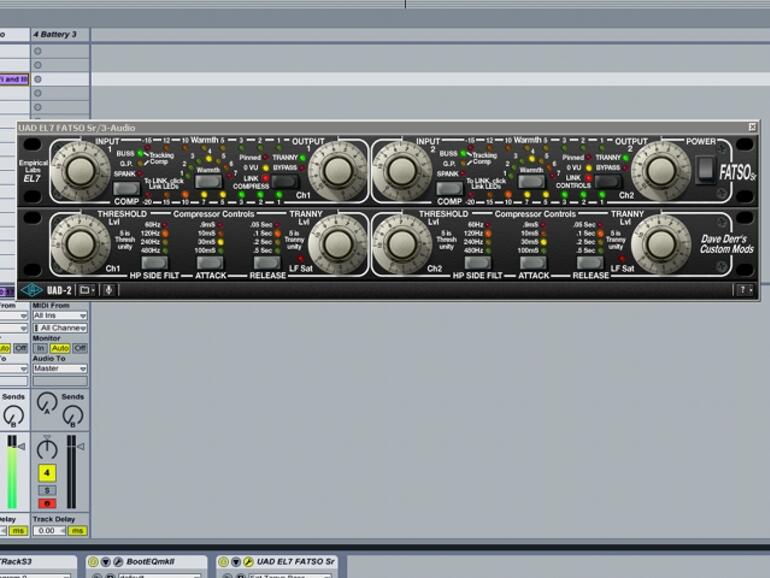This screenshot has height=578, width=770.
Task: Click the Ch2 THRESHOLD Lvl knob
Action: coord(403,244)
